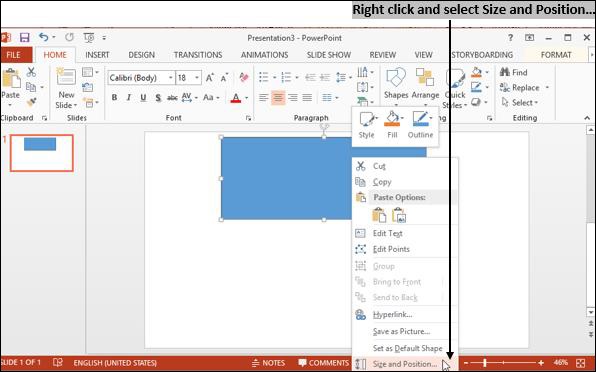
Task: Open the VIEW tab
Action: click(423, 55)
